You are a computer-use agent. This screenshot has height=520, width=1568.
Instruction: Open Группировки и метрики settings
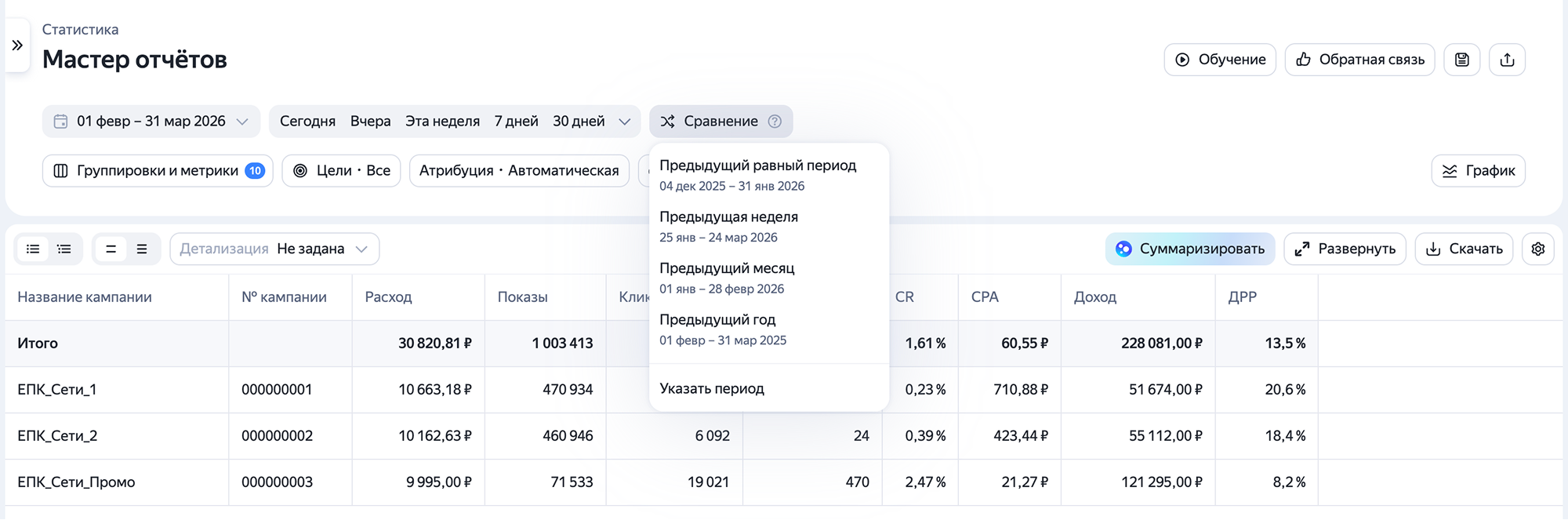click(x=158, y=170)
